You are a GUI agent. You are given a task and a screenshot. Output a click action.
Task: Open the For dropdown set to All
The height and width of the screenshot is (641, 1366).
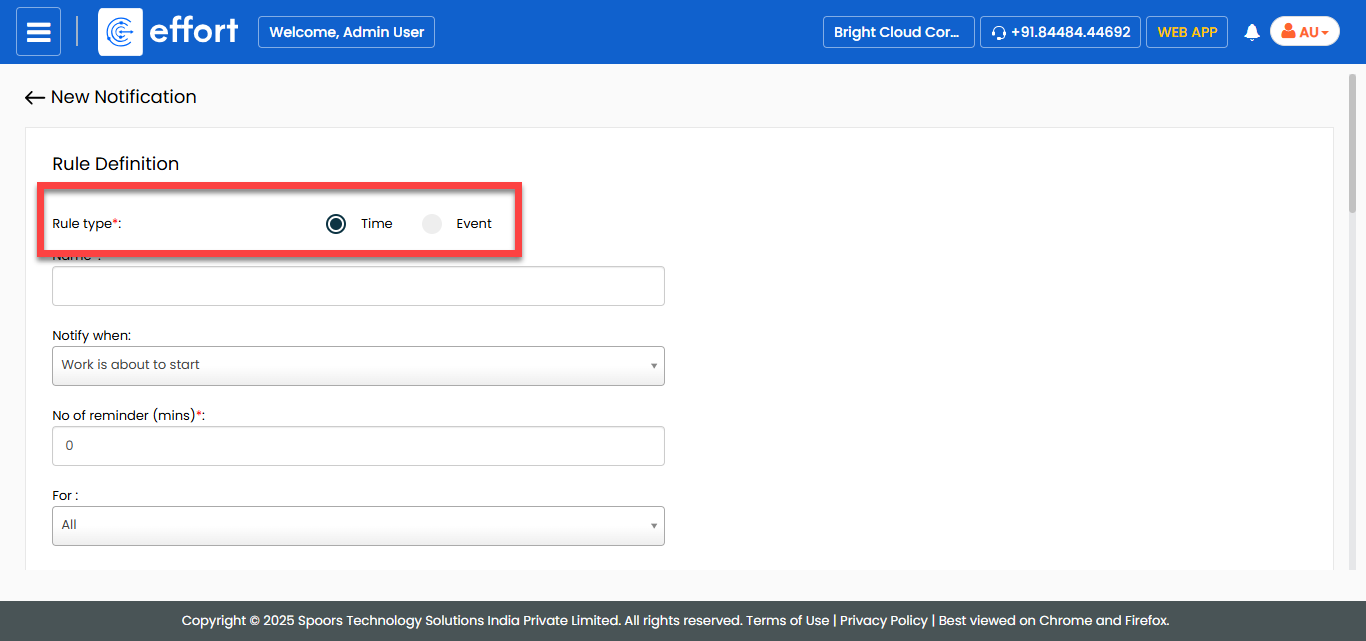click(x=358, y=525)
